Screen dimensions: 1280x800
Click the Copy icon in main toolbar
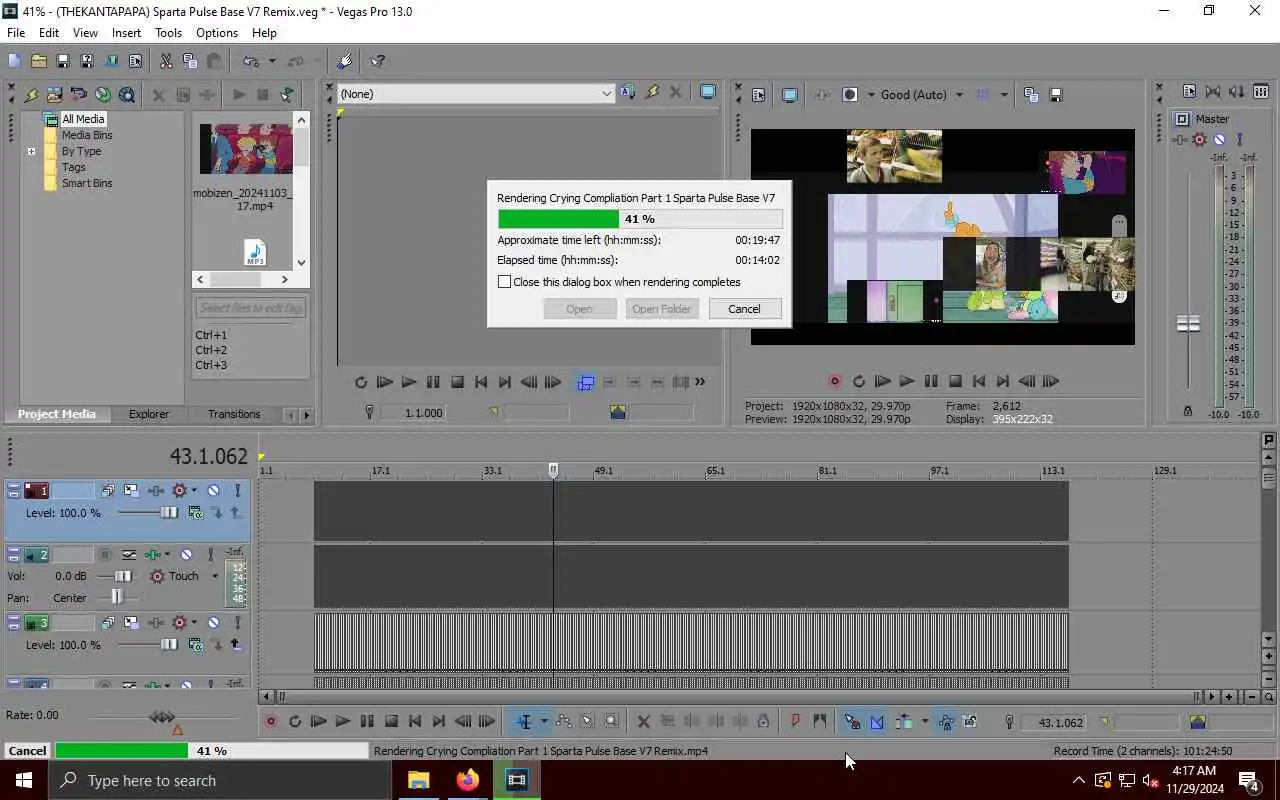coord(190,61)
